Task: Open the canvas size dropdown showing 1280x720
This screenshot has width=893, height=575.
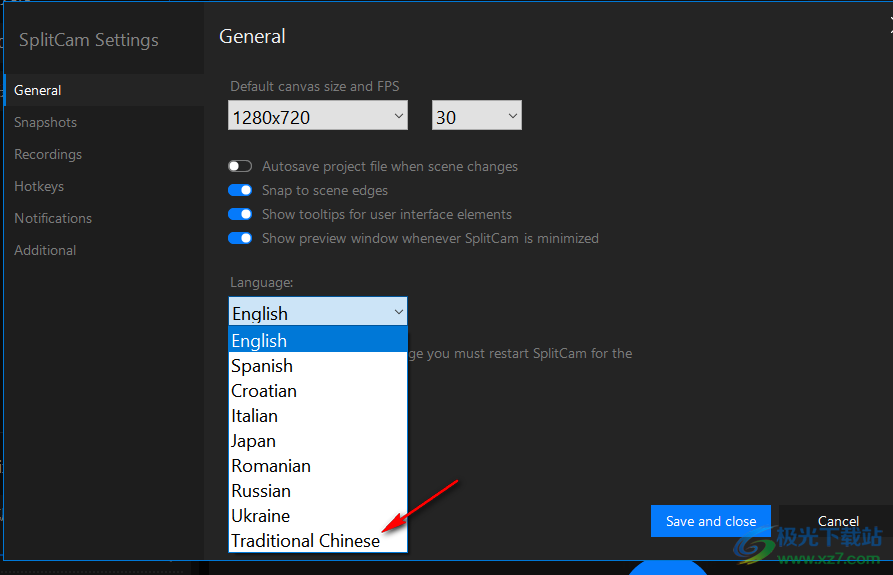Action: [x=318, y=116]
